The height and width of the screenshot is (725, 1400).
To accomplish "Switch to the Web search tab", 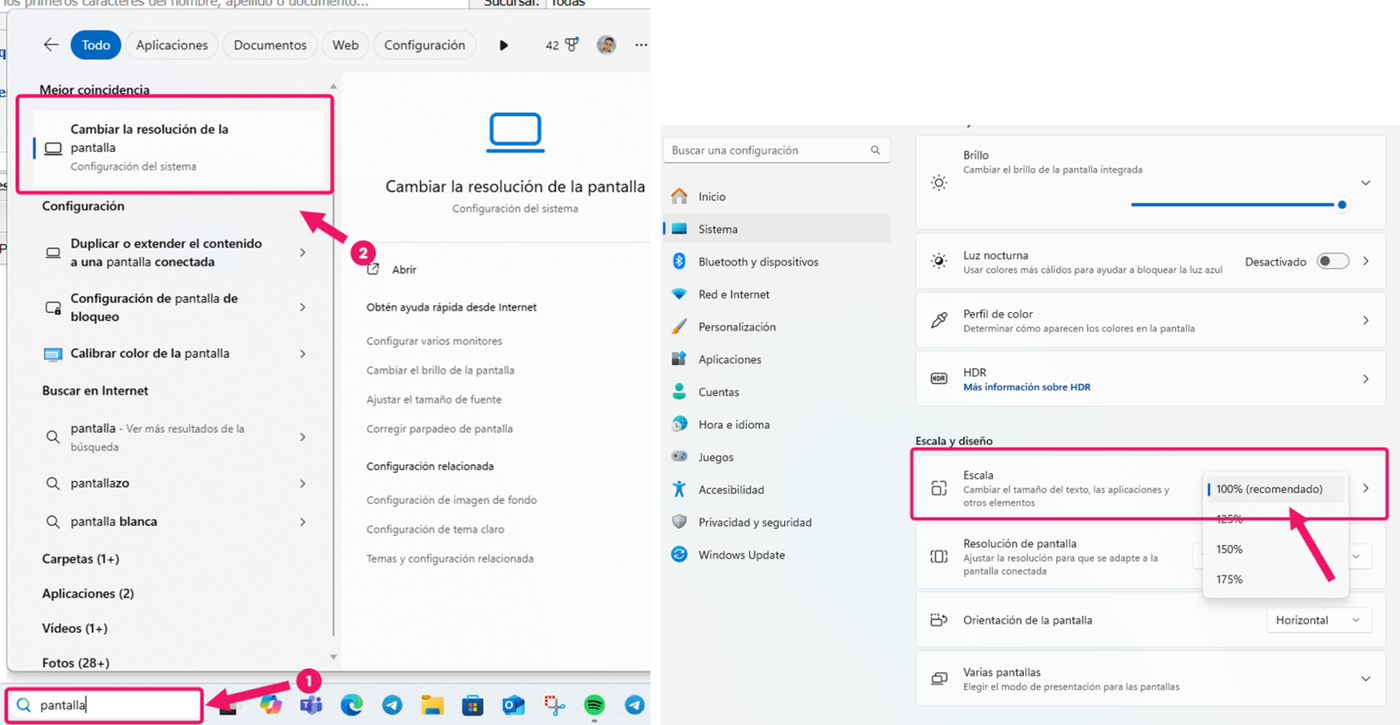I will coord(345,45).
